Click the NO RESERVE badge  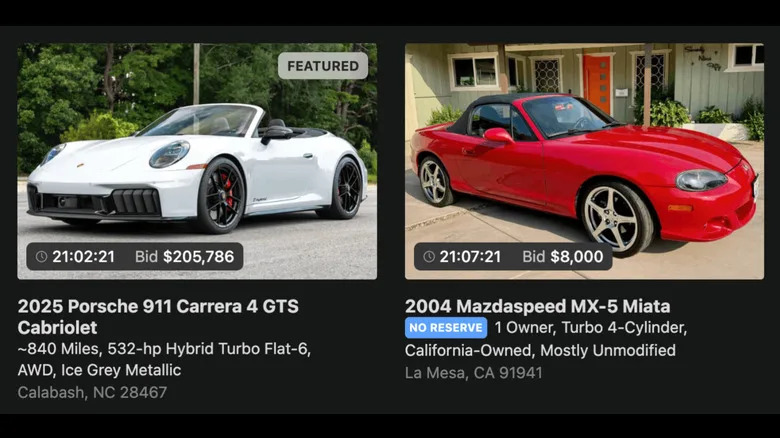(446, 328)
